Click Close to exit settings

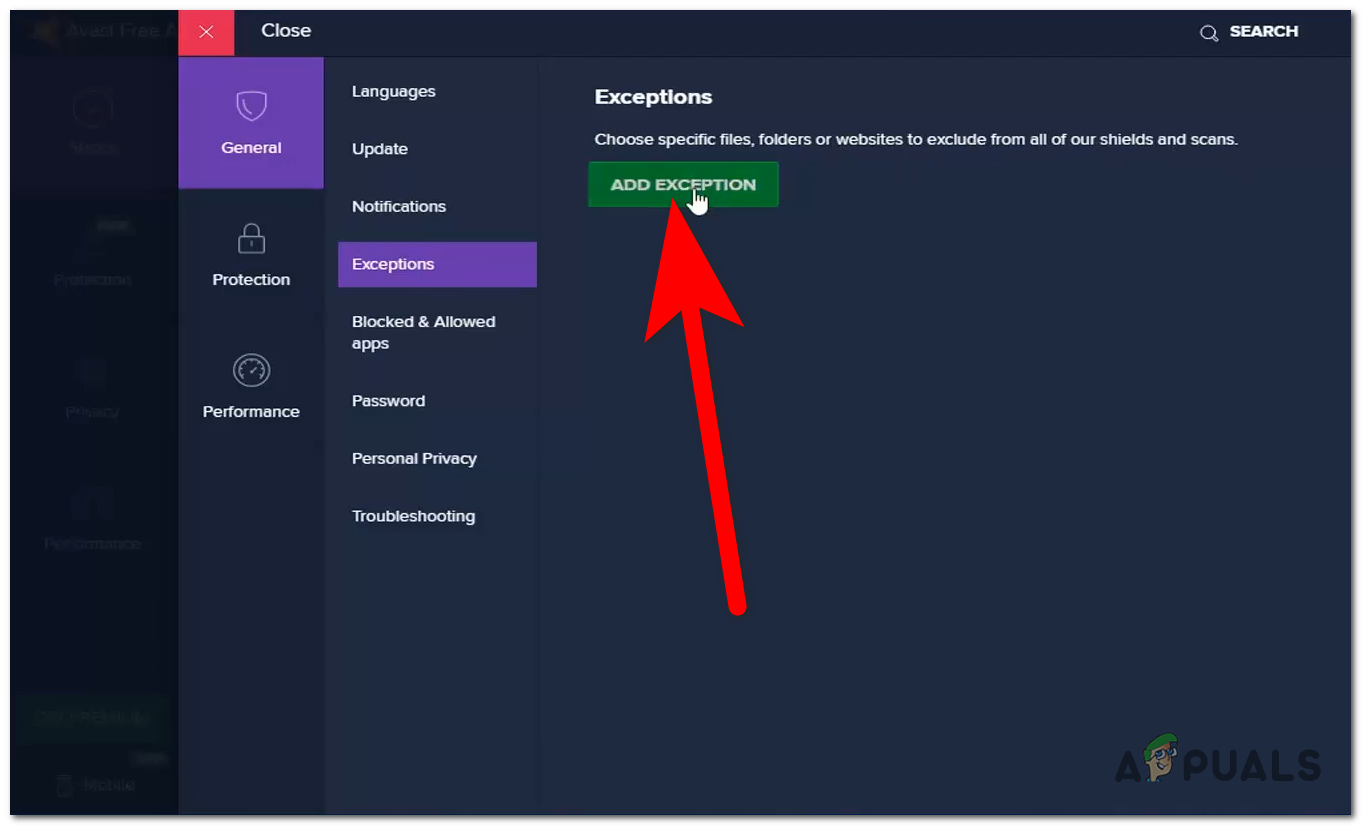(x=286, y=31)
